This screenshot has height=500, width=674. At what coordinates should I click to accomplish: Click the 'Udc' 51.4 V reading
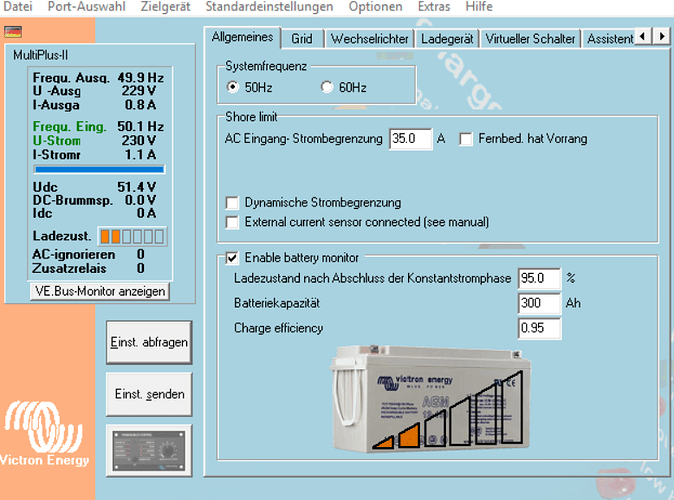[95, 187]
